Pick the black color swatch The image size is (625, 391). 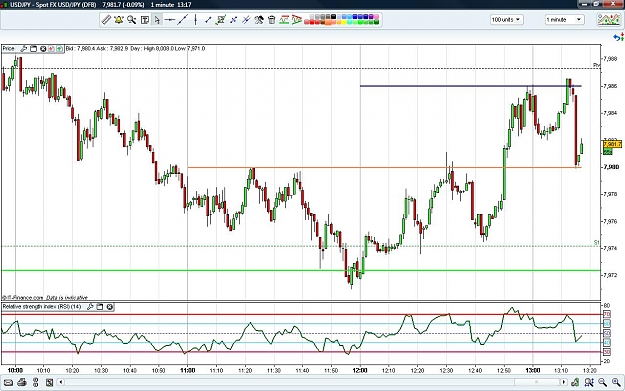point(333,16)
